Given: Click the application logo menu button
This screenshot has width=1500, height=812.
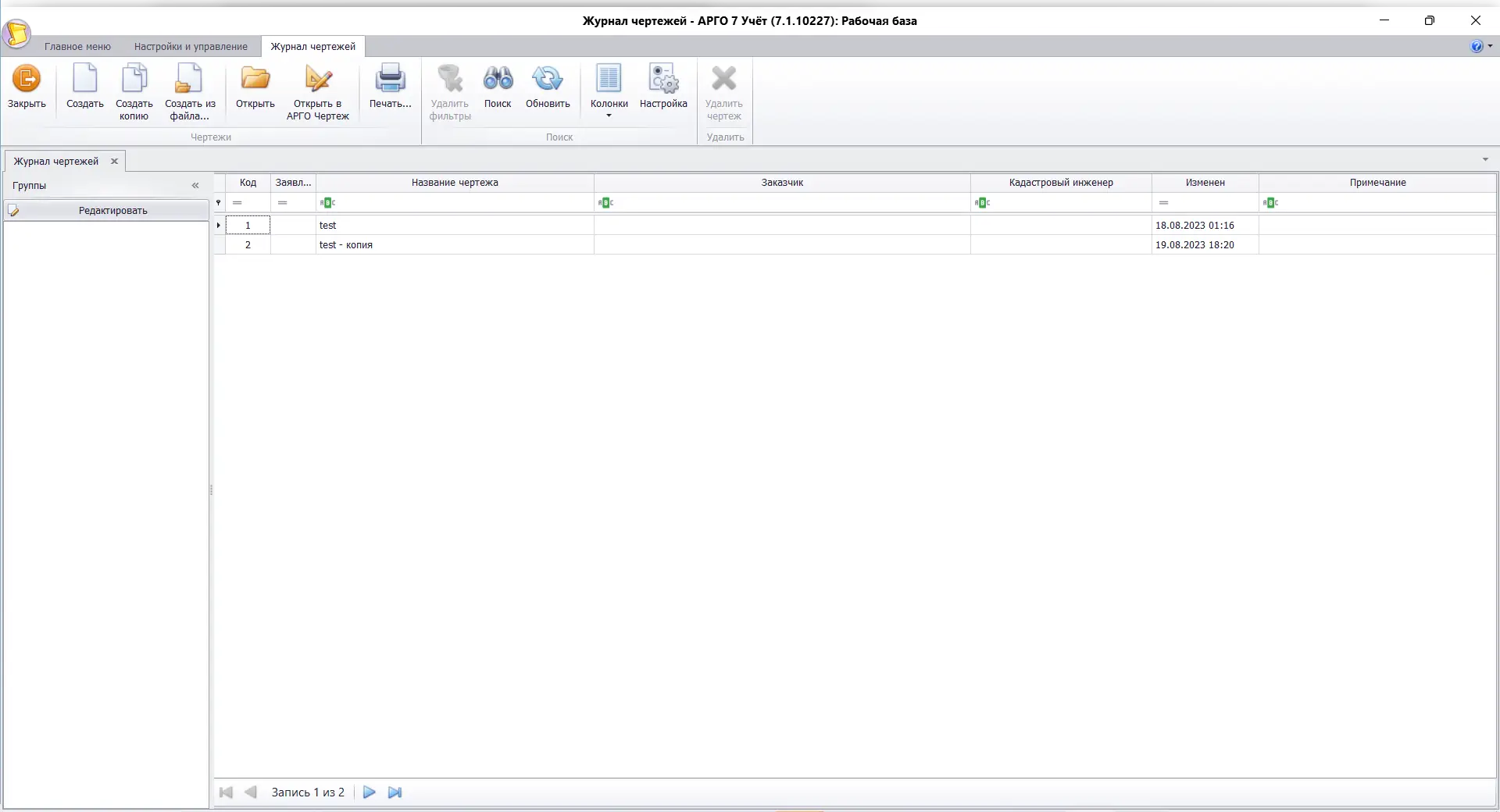Looking at the screenshot, I should click(x=16, y=34).
